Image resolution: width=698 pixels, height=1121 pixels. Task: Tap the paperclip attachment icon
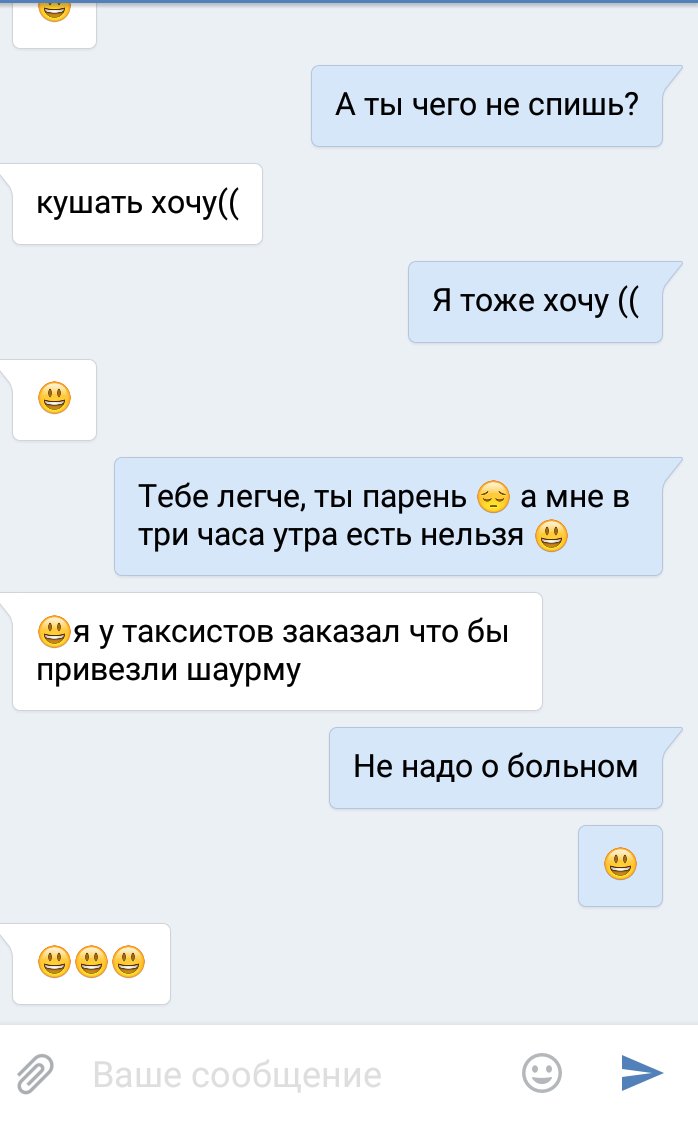pyautogui.click(x=35, y=1073)
